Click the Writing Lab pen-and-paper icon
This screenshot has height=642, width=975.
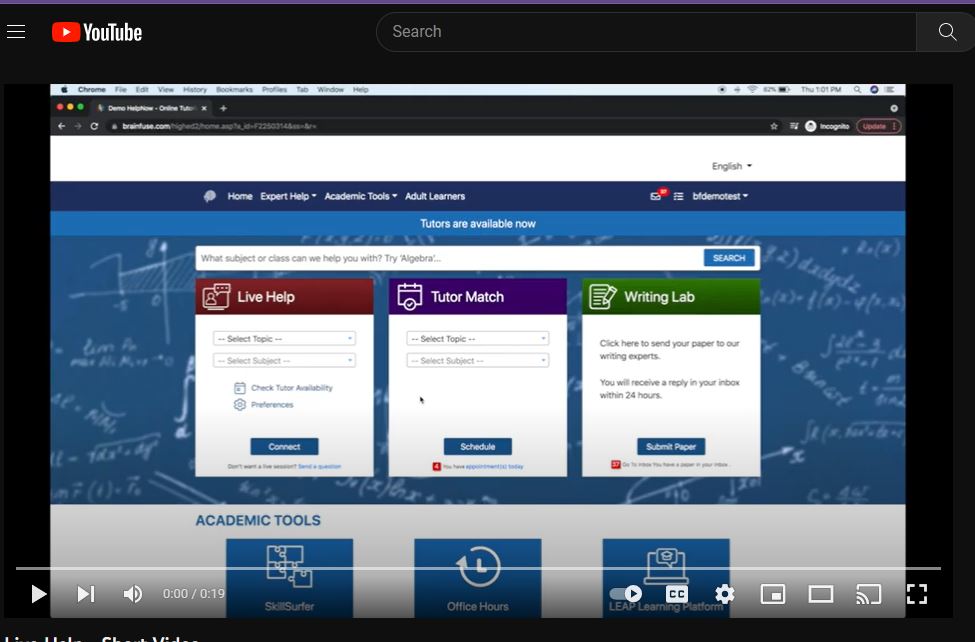[602, 296]
